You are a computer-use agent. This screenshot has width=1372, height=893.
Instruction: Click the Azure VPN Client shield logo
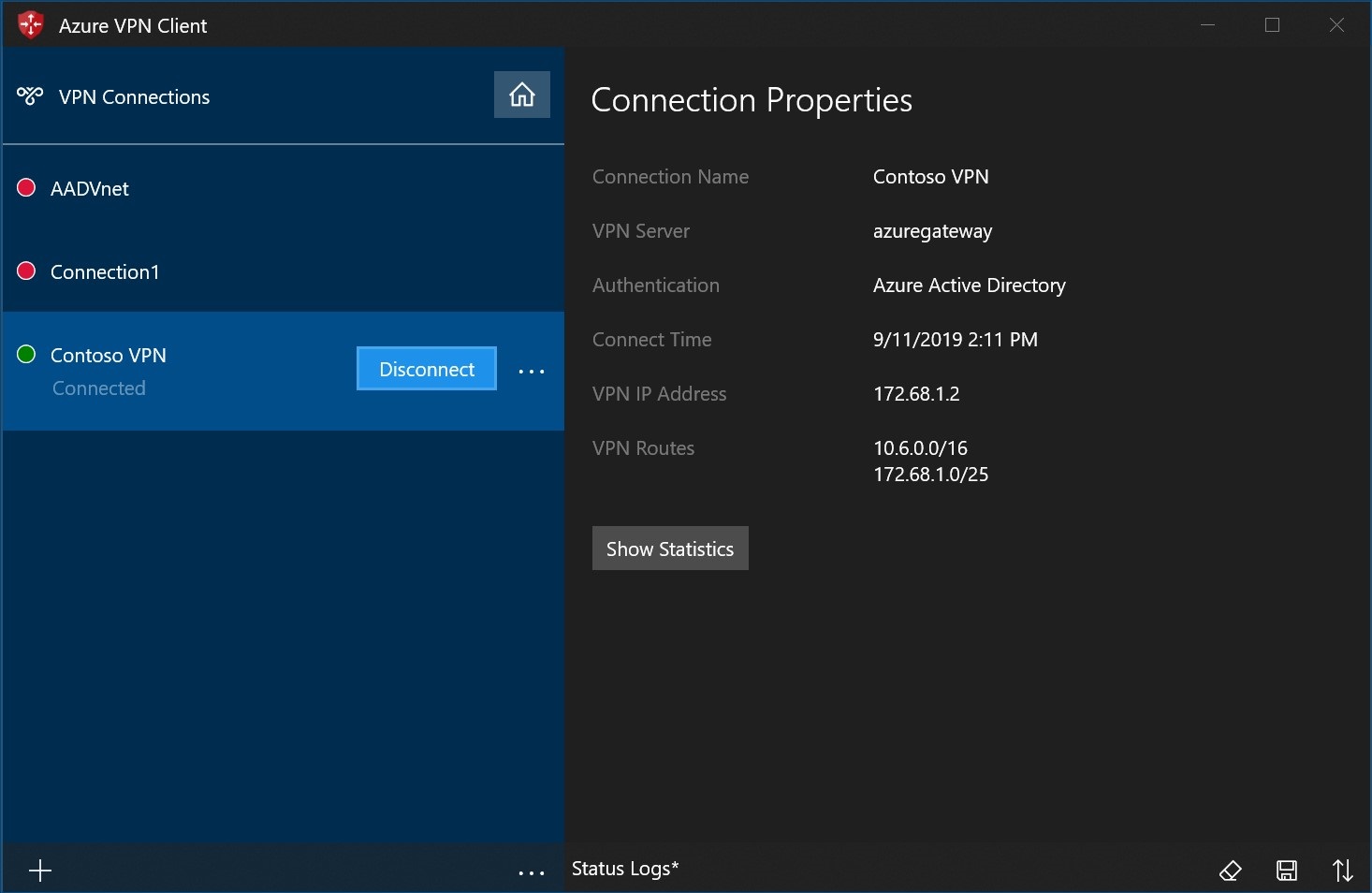31,25
